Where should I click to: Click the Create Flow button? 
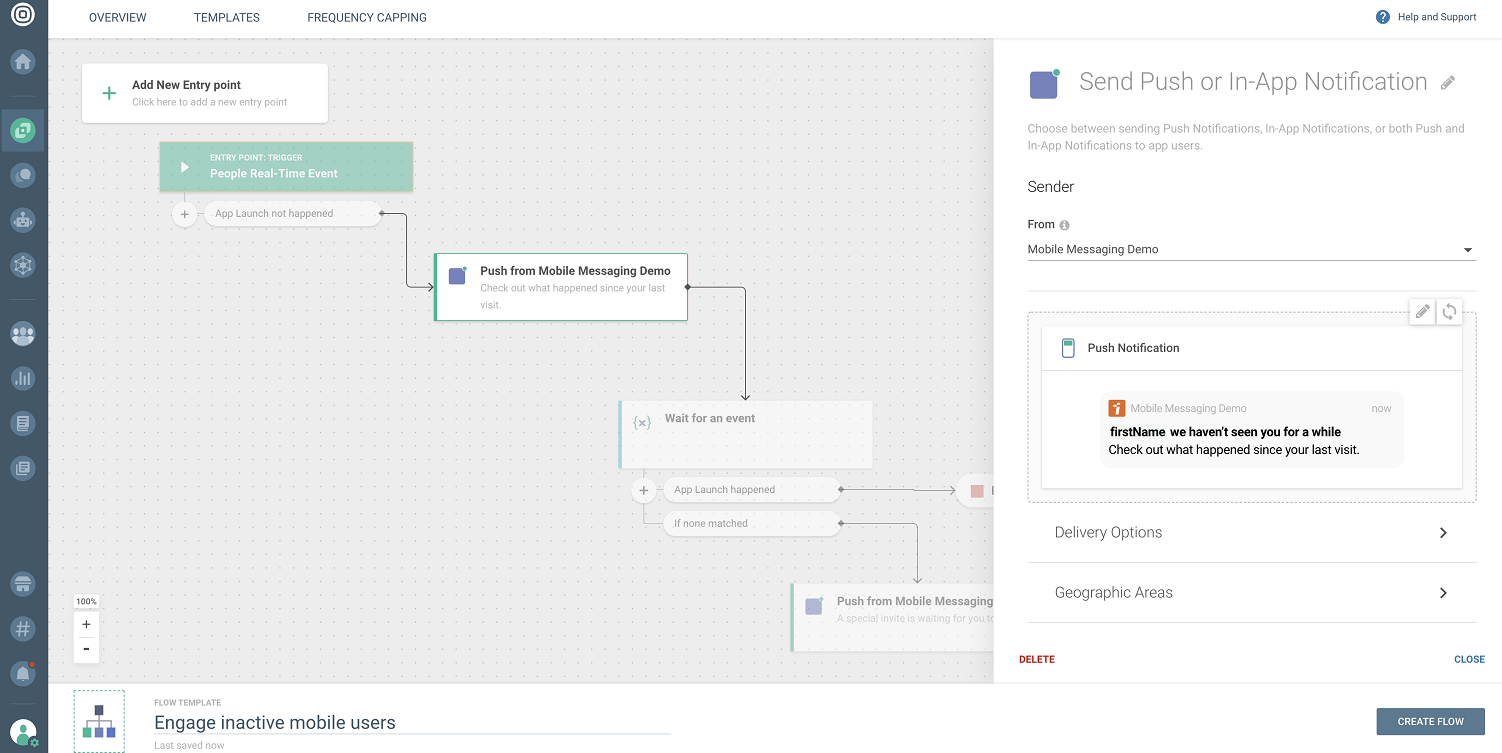(x=1430, y=721)
